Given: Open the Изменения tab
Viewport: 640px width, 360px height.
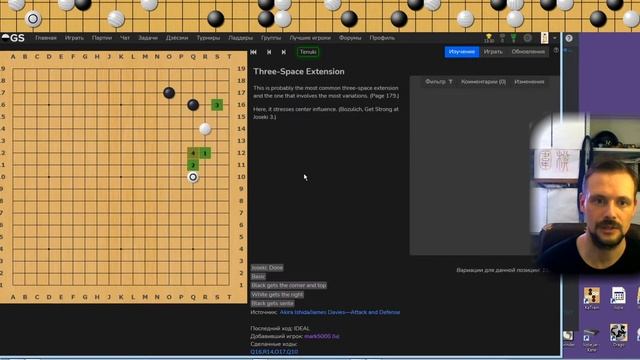Looking at the screenshot, I should 529,82.
